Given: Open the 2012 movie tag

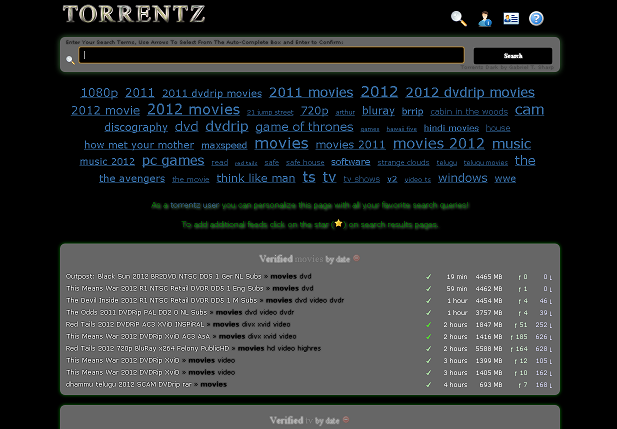Looking at the screenshot, I should 105,110.
